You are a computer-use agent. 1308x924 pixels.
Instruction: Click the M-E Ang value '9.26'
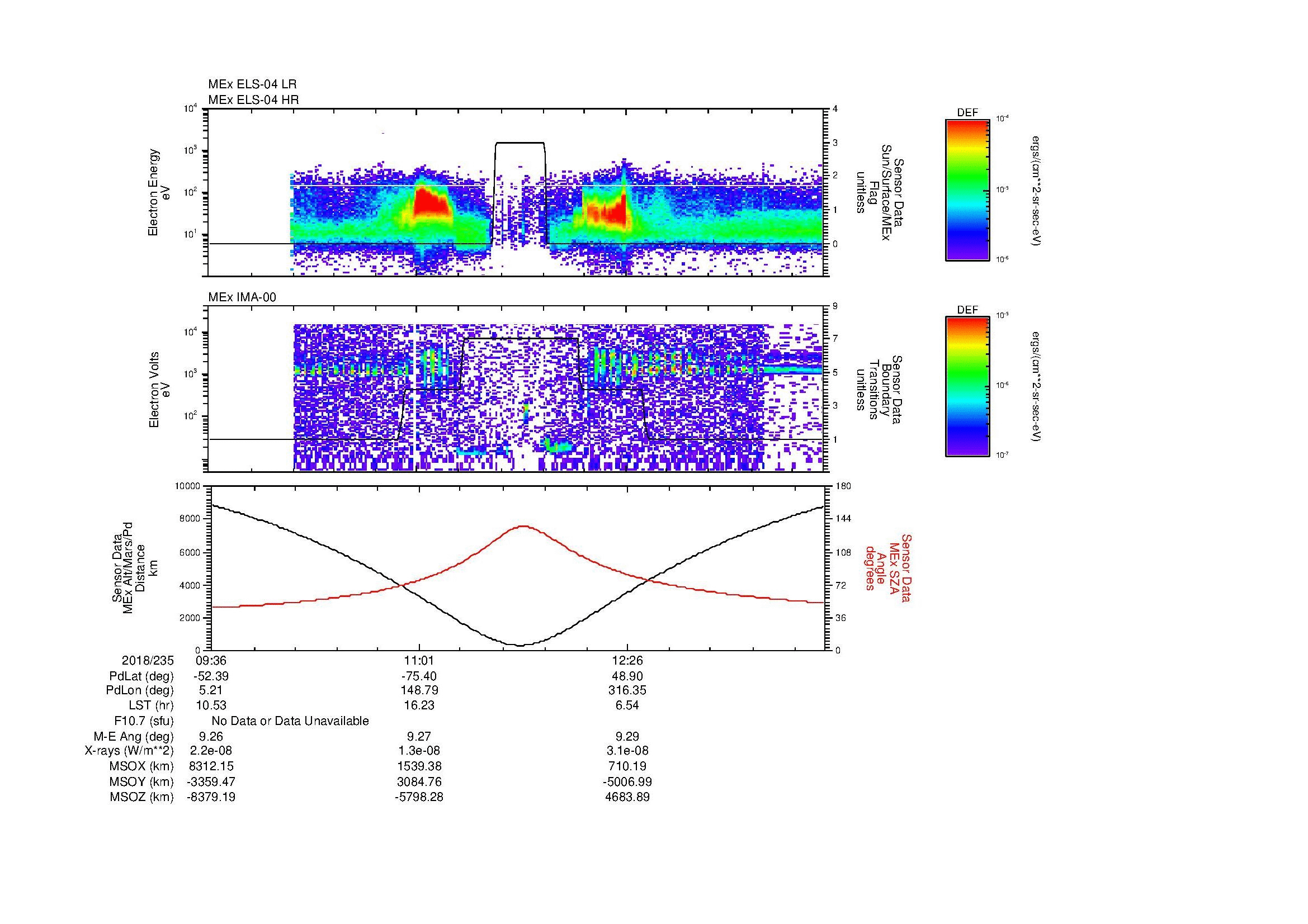[x=211, y=736]
